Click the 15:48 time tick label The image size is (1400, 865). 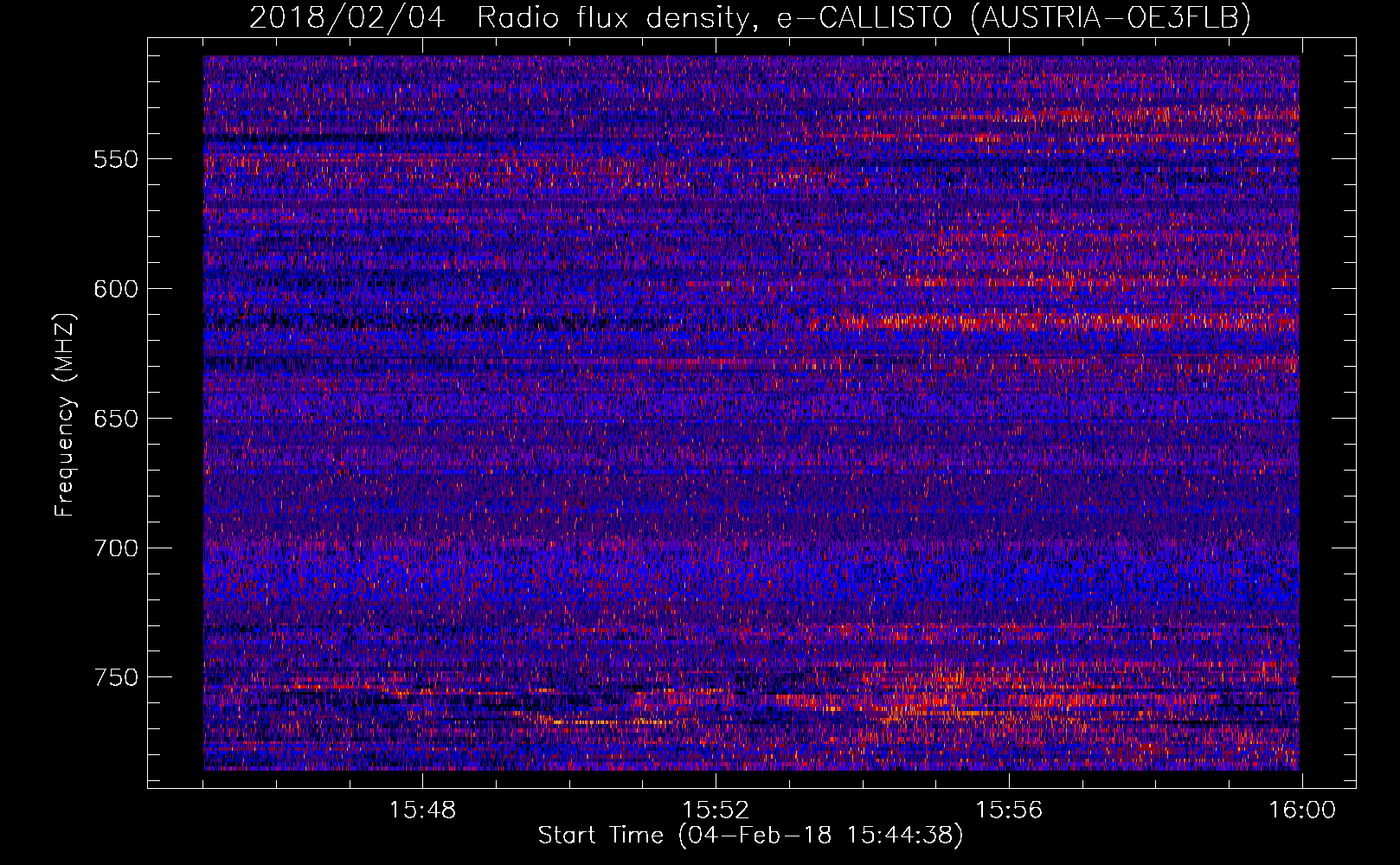click(422, 811)
